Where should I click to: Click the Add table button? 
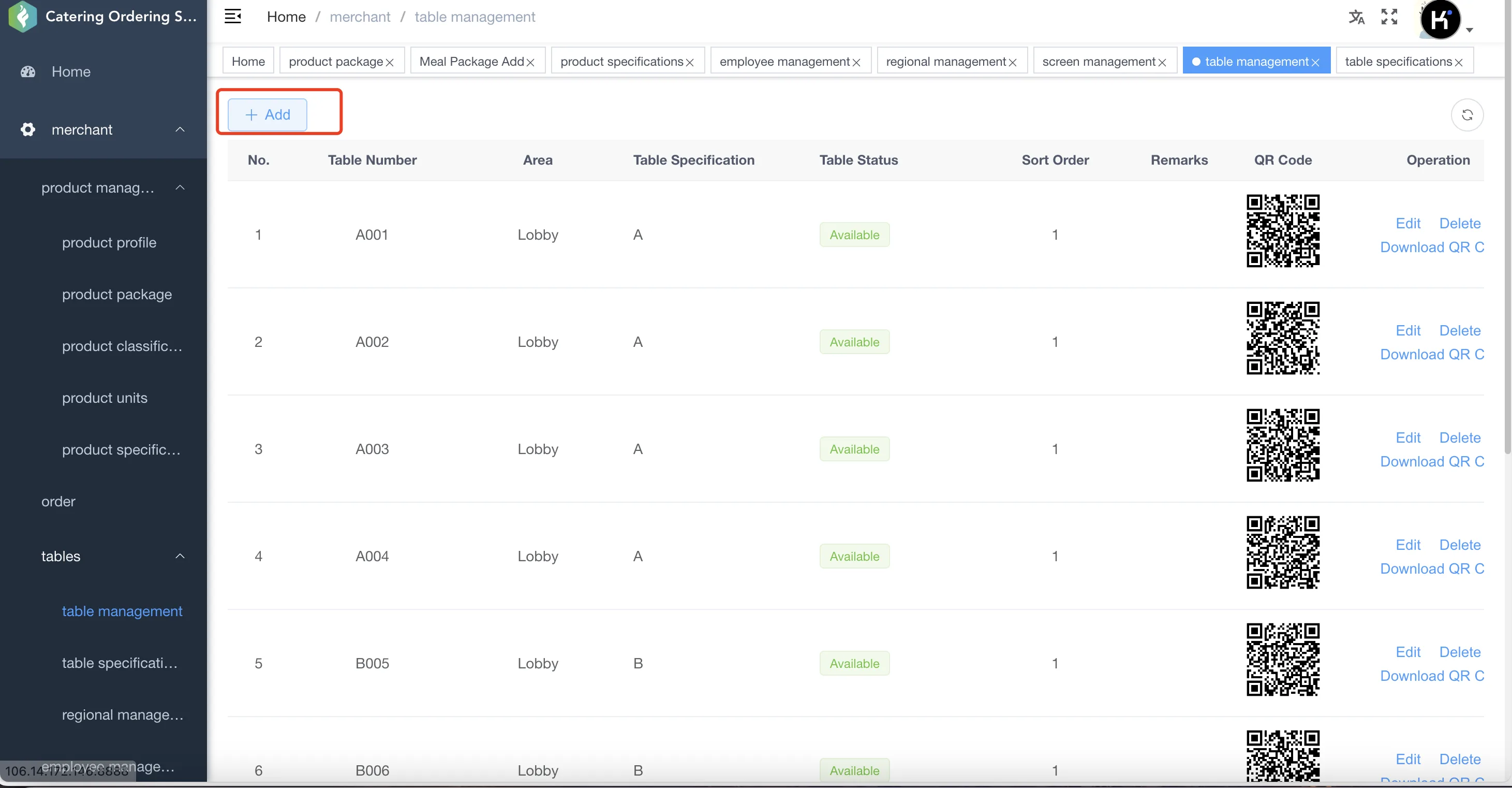click(x=267, y=114)
